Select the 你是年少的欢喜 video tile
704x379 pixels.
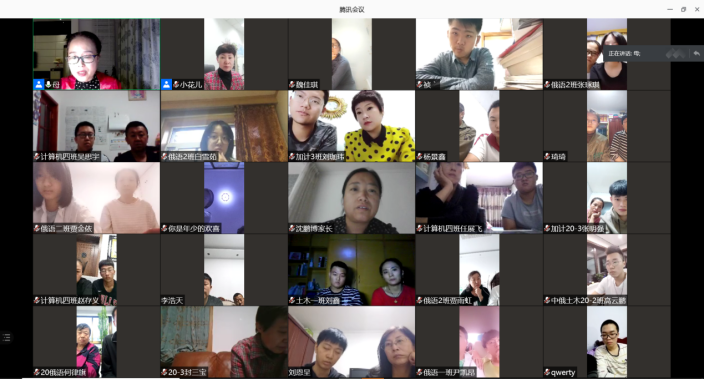(224, 198)
